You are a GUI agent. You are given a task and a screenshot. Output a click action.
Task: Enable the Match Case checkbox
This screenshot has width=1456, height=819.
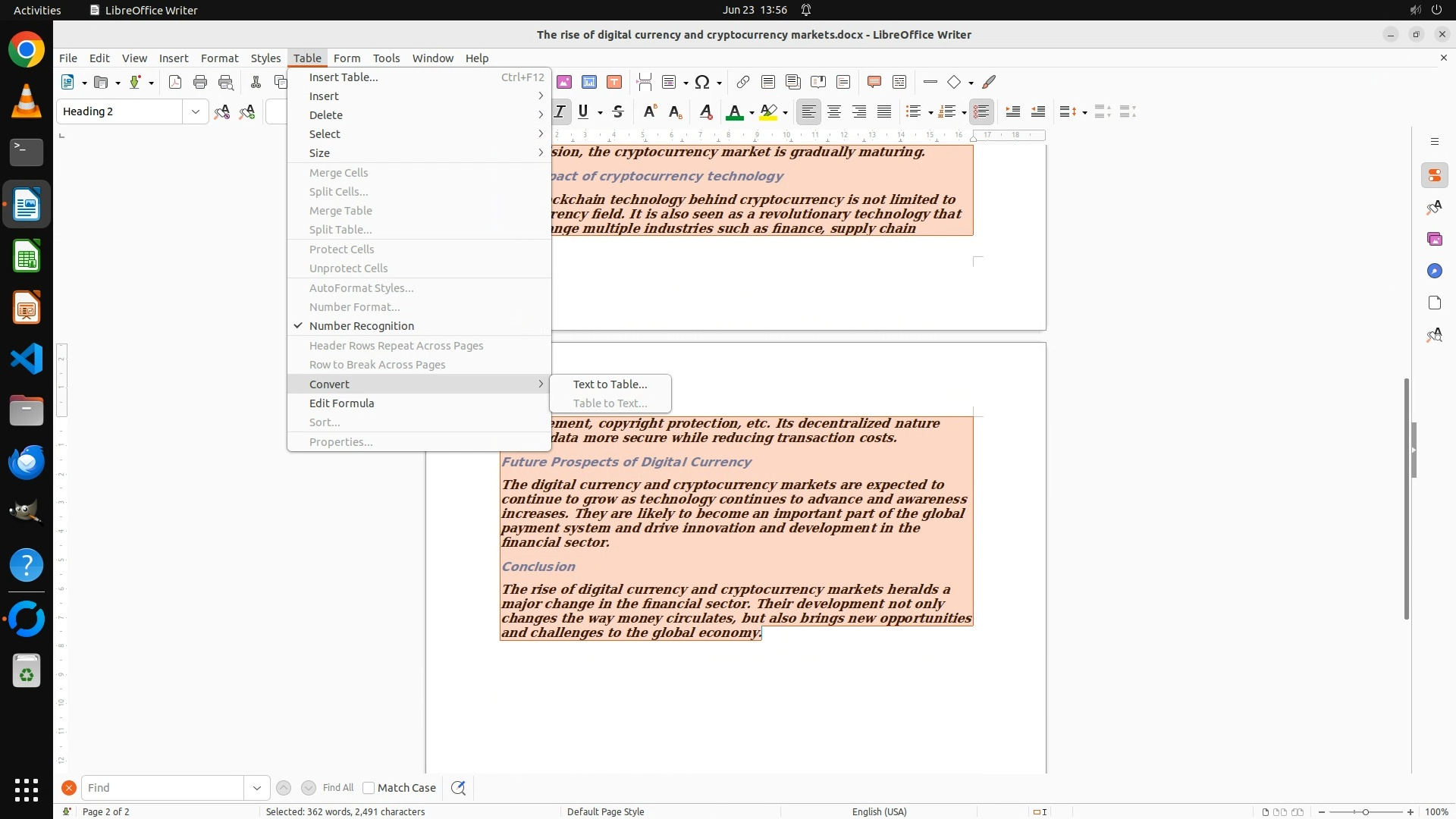(369, 788)
